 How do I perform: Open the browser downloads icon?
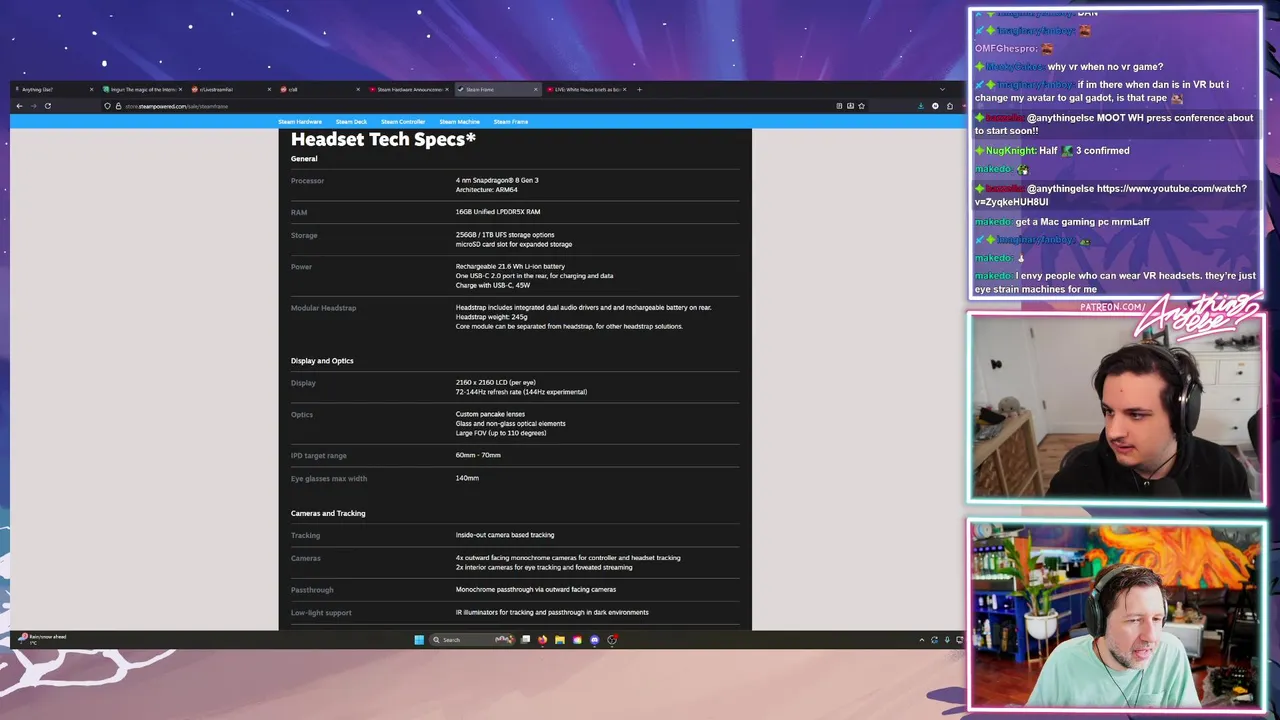point(921,106)
